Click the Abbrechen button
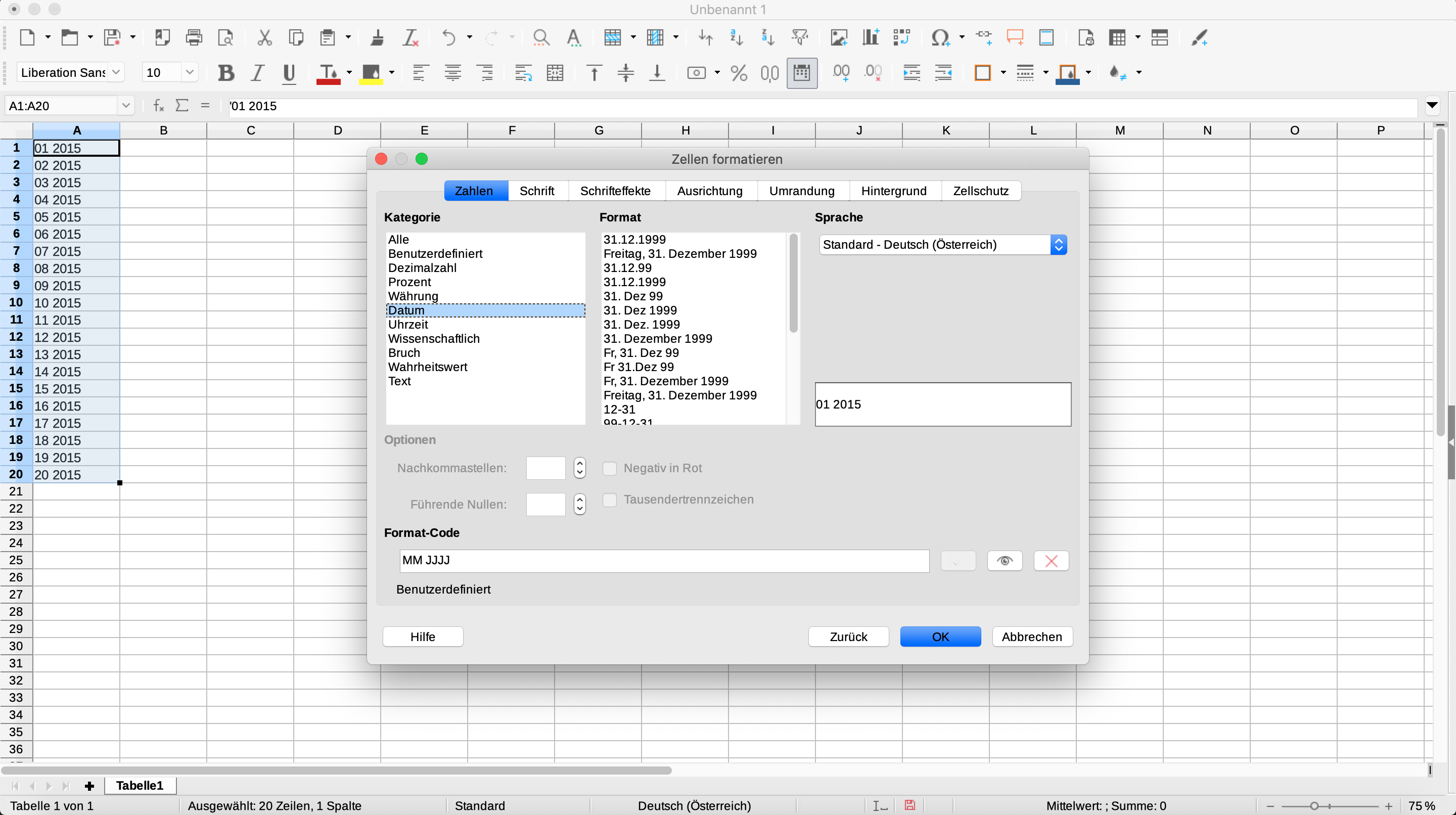Image resolution: width=1456 pixels, height=815 pixels. [x=1032, y=637]
